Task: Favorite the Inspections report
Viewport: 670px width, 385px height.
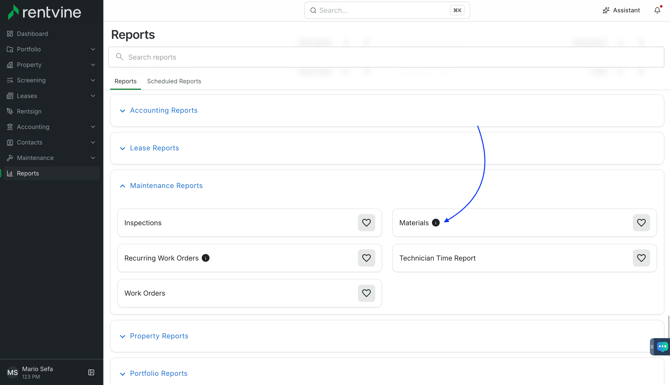Action: (x=366, y=223)
